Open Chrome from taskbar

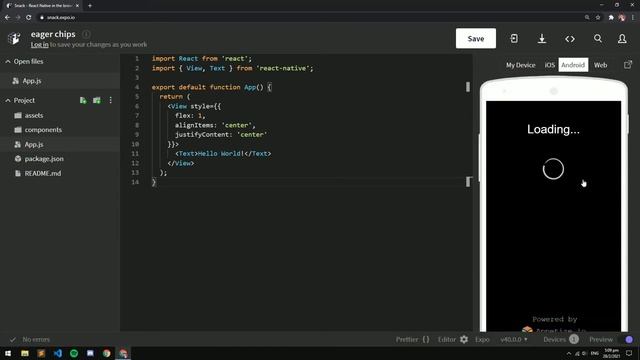tap(107, 353)
